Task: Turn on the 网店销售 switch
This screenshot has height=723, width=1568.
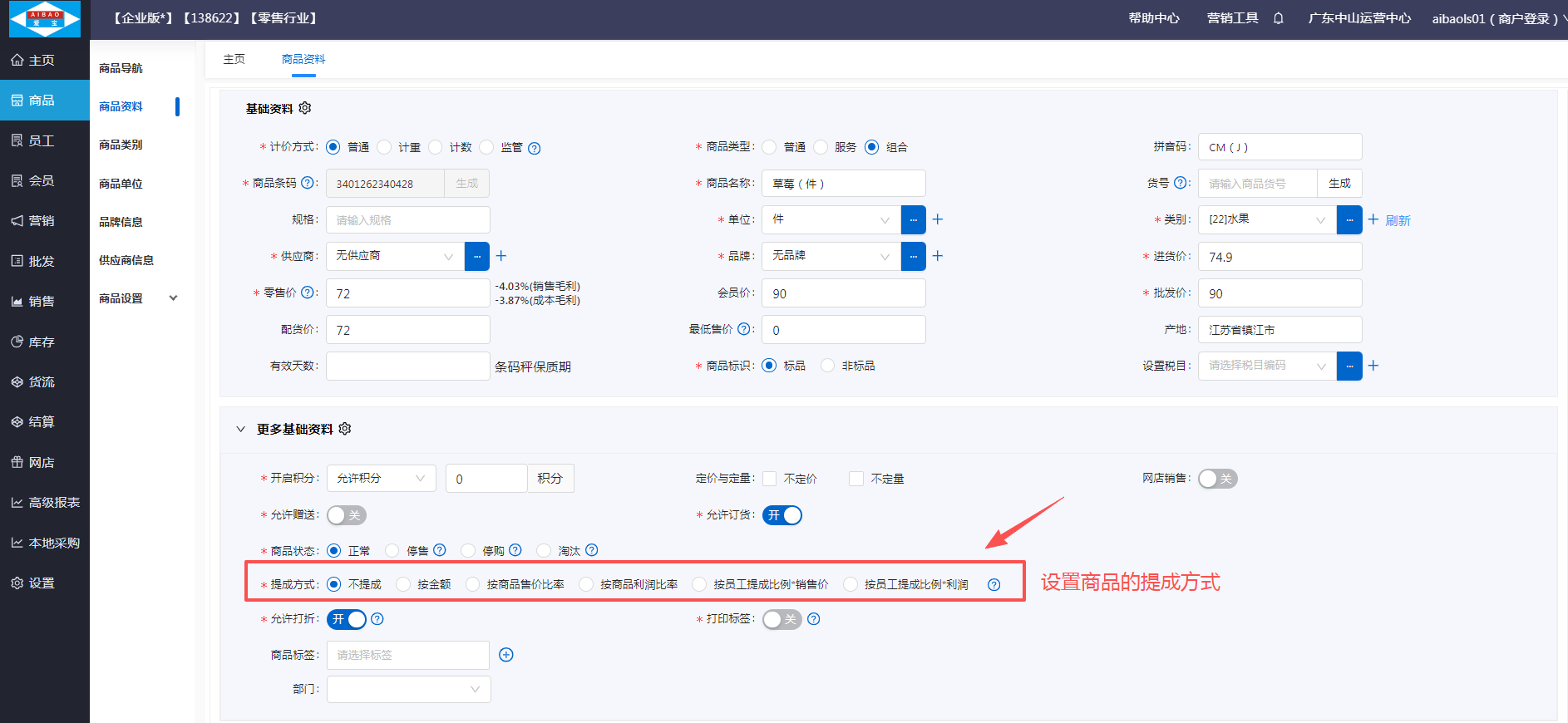Action: (x=1217, y=479)
